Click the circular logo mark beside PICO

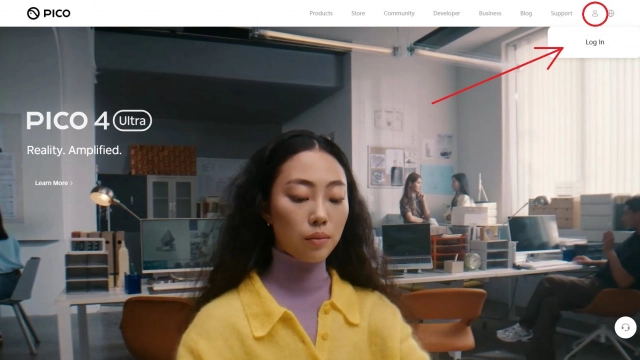click(33, 13)
